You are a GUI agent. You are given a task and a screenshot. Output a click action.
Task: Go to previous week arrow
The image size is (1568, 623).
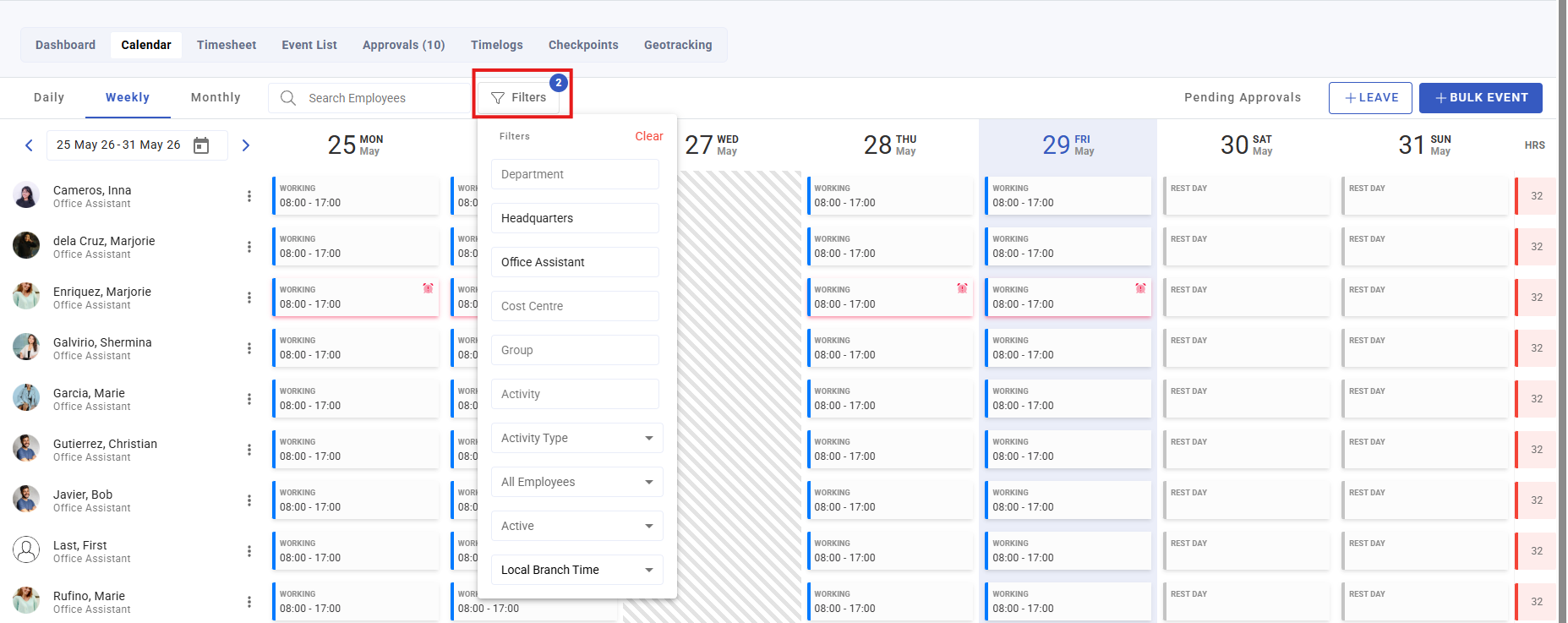29,145
